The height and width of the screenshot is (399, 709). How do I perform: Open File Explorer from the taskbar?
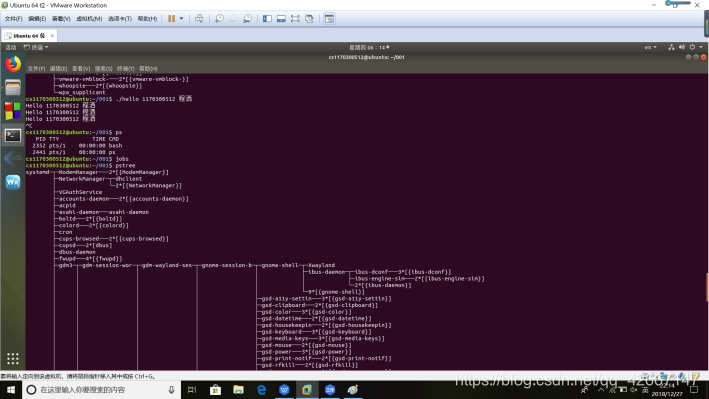[x=238, y=390]
